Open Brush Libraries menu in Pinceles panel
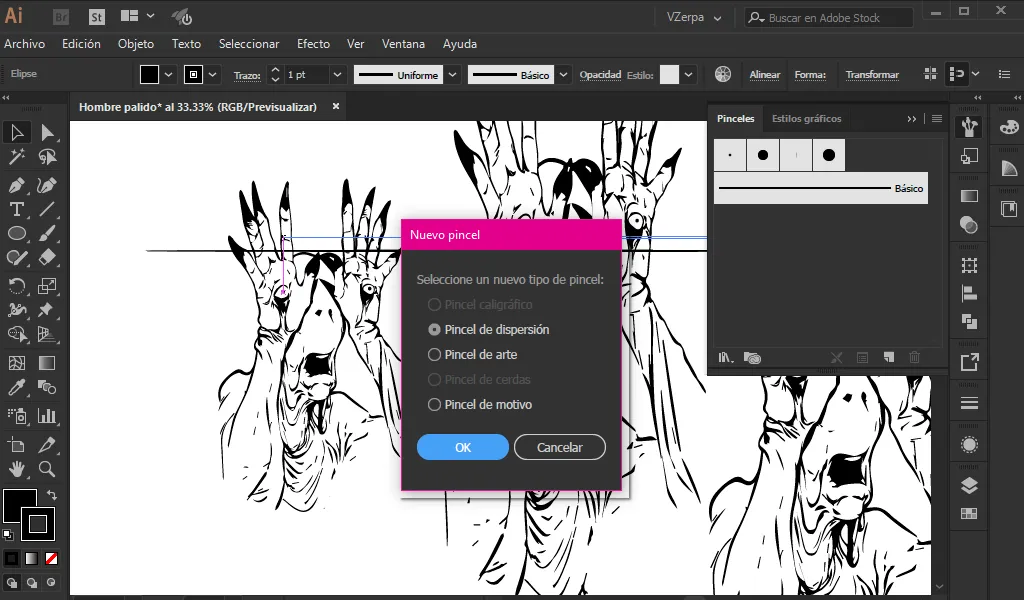1024x600 pixels. click(726, 357)
